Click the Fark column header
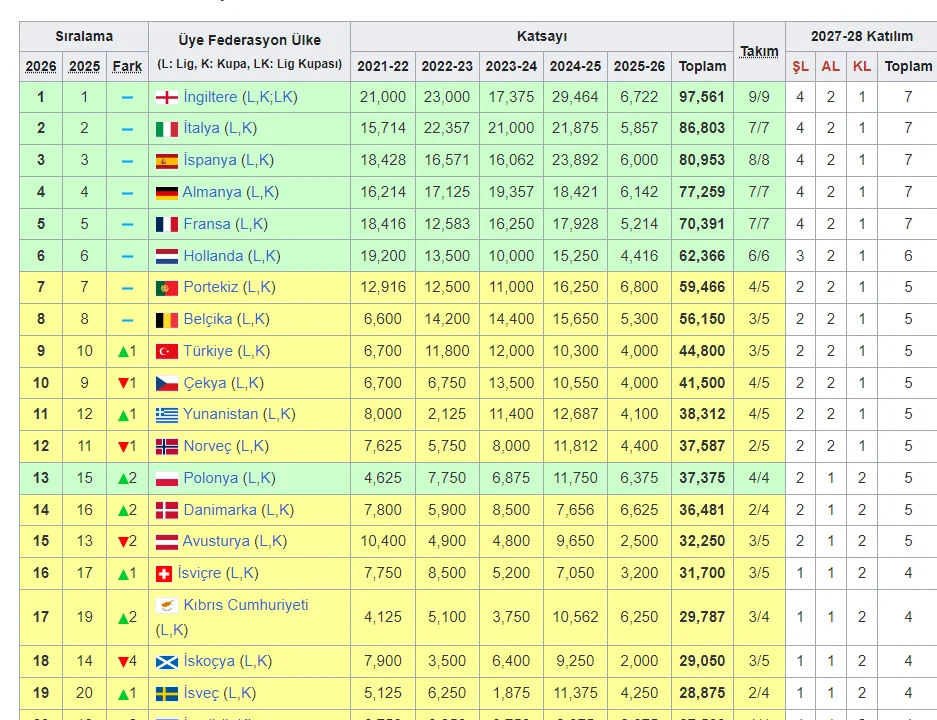Screen dimensions: 937x720 (x=127, y=66)
